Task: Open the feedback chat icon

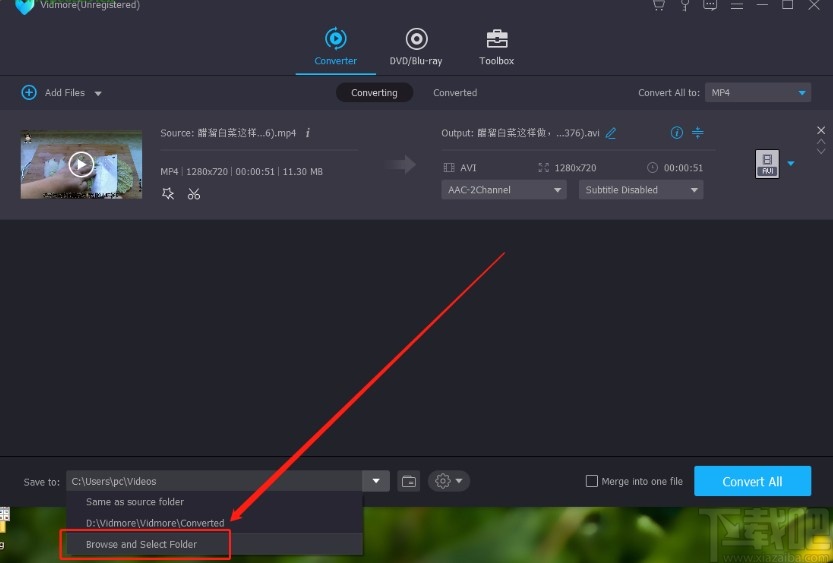Action: [710, 5]
